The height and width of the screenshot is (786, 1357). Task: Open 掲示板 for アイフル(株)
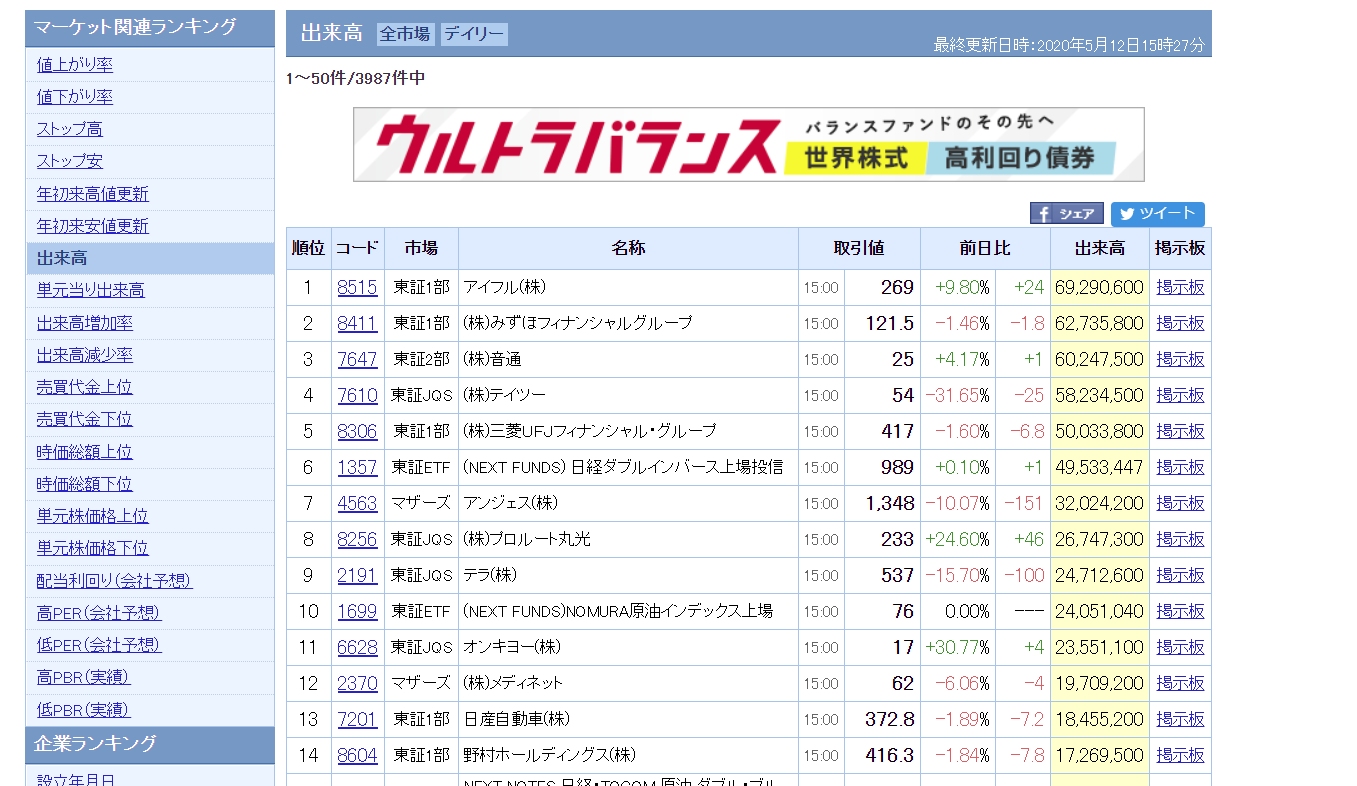(x=1180, y=287)
